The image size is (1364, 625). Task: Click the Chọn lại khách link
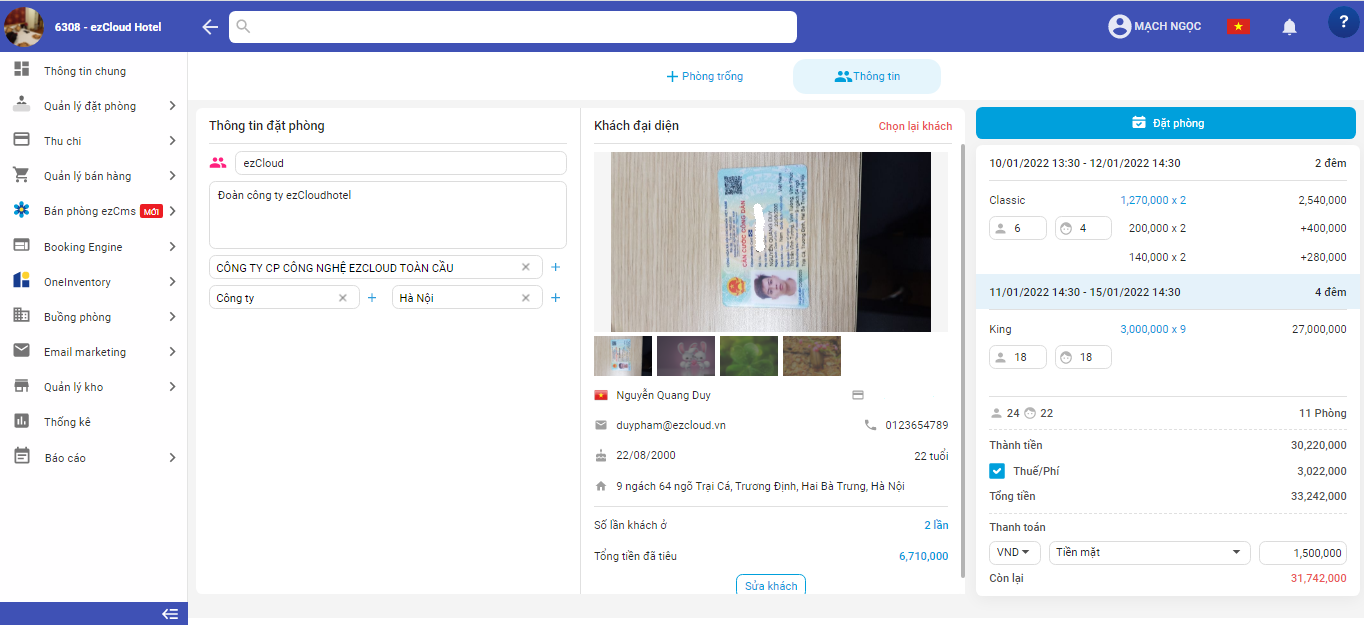click(915, 126)
